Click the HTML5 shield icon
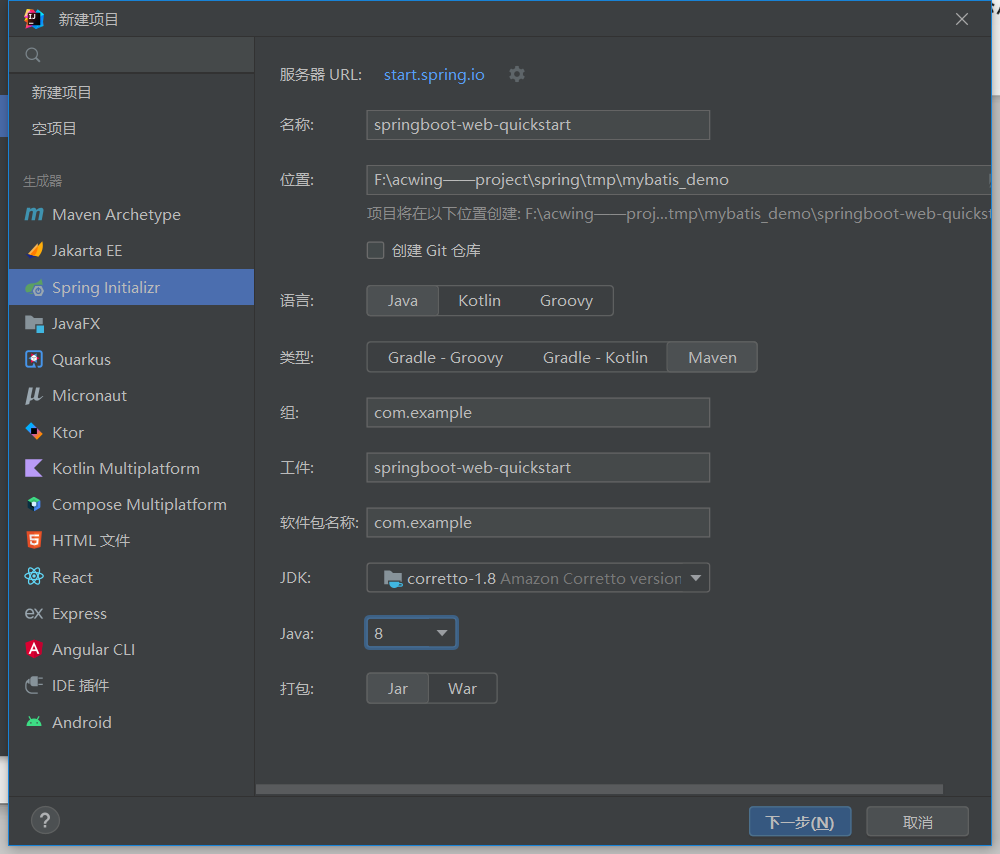This screenshot has width=1000, height=854. point(34,540)
